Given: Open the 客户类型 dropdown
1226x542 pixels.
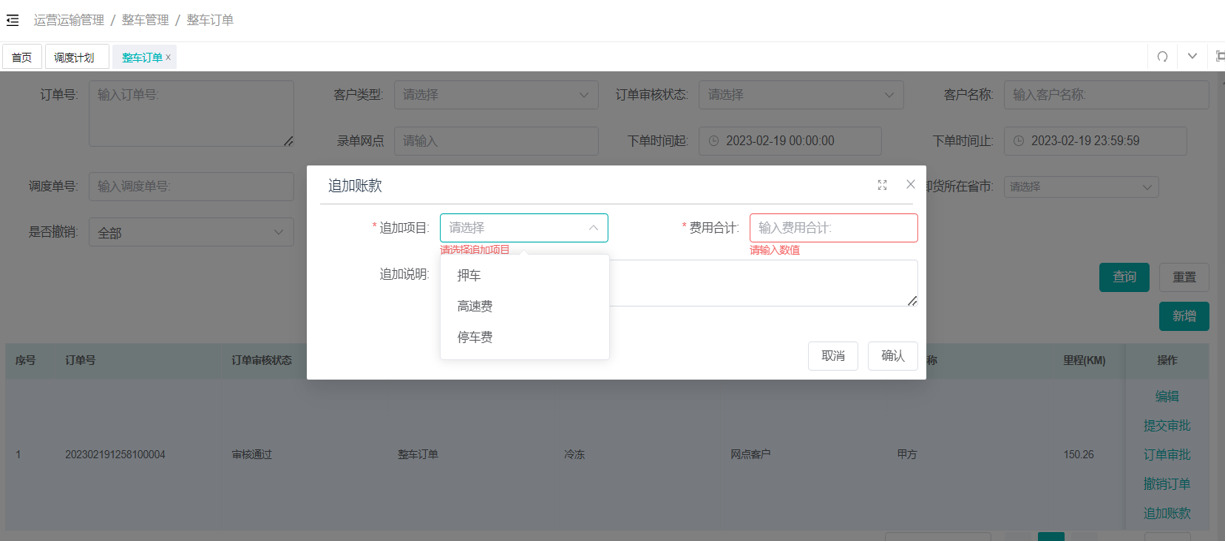Looking at the screenshot, I should (496, 95).
